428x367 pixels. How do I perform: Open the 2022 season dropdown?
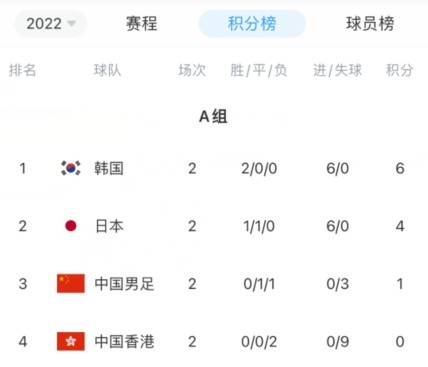(x=51, y=24)
